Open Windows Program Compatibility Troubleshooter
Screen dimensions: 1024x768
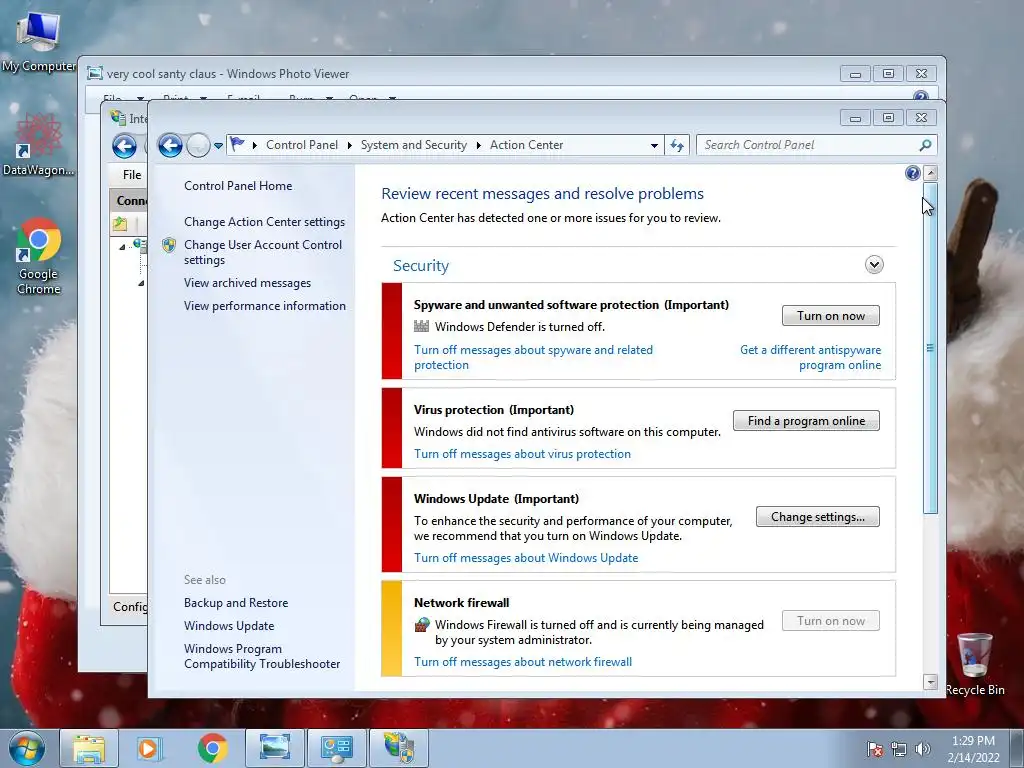coord(262,656)
